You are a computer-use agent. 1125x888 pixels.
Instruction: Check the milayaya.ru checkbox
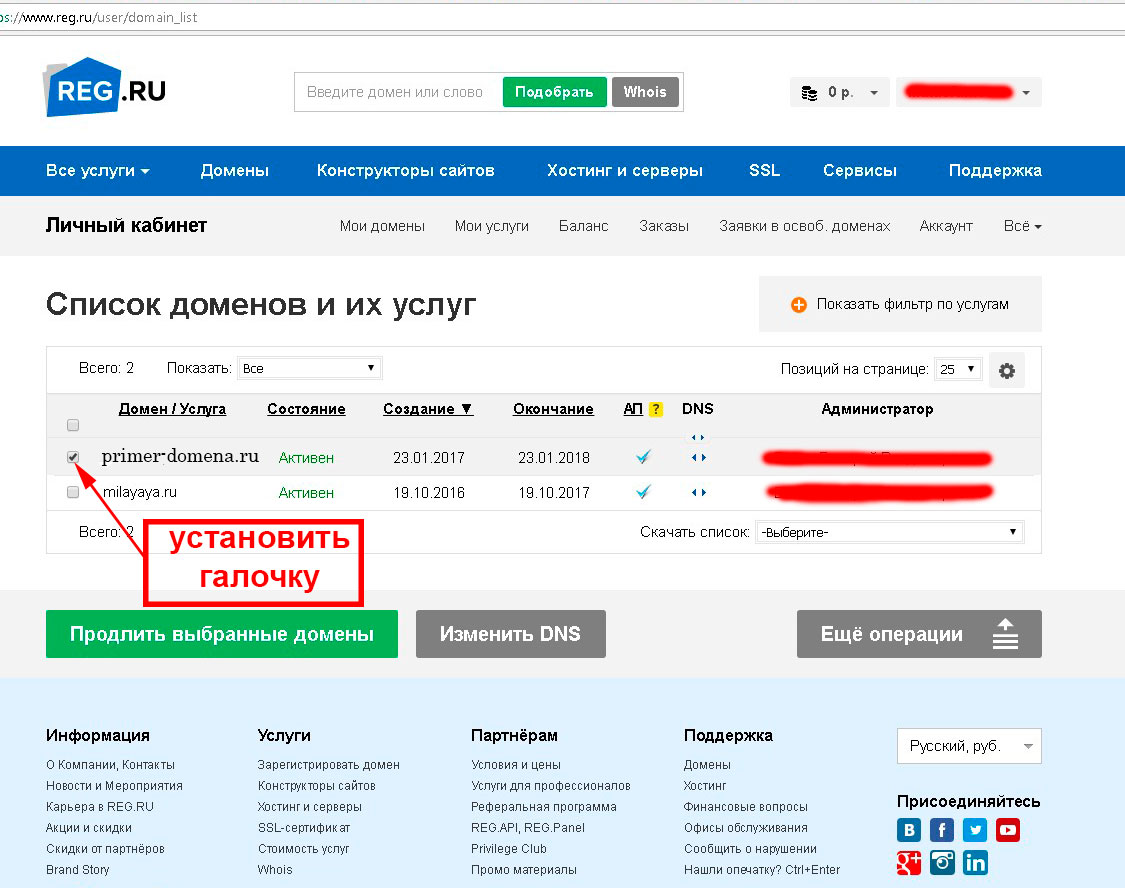(x=72, y=492)
